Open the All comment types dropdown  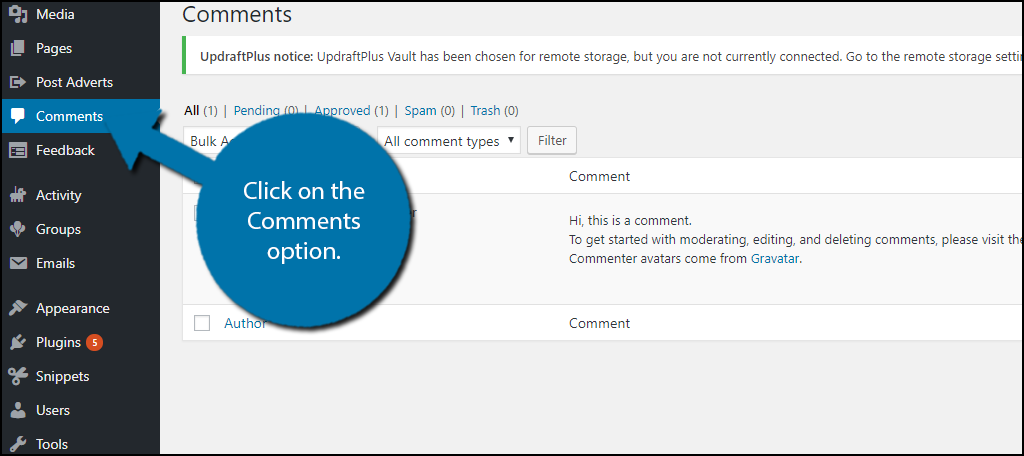[x=449, y=140]
